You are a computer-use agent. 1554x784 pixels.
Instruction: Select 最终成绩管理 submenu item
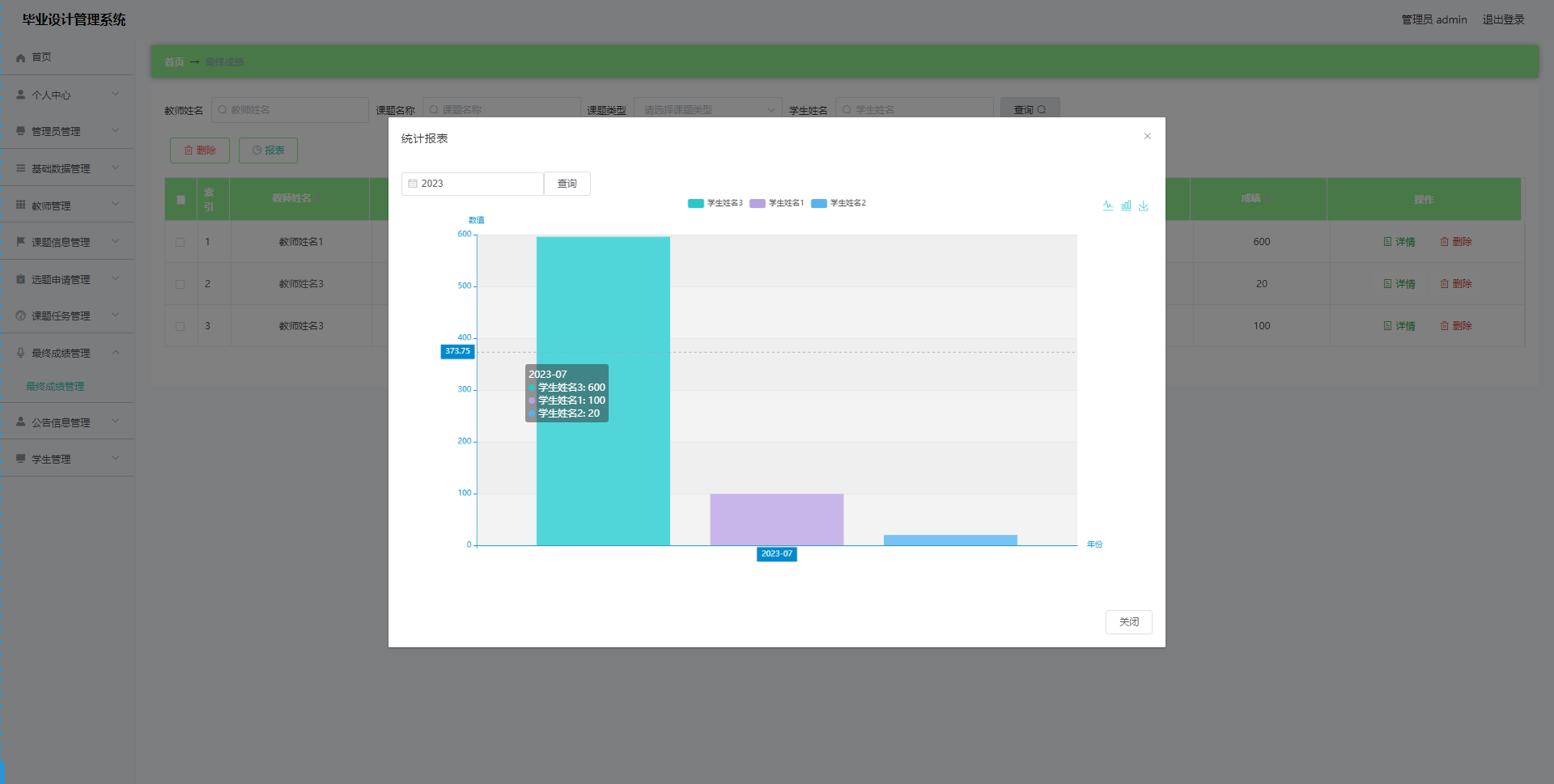[x=55, y=387]
